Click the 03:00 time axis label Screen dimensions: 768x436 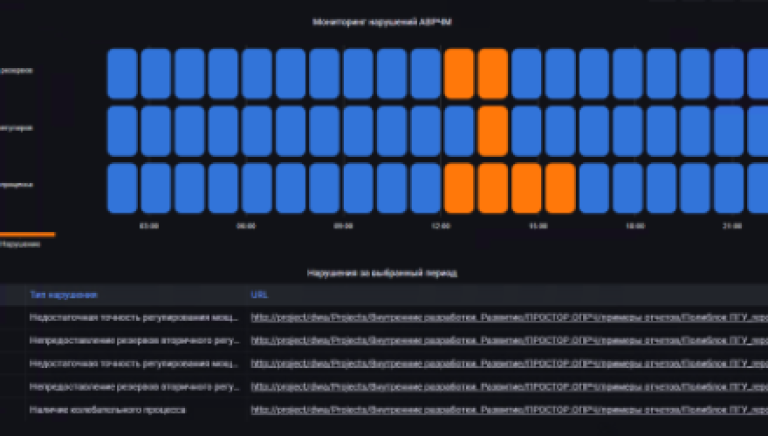point(149,227)
